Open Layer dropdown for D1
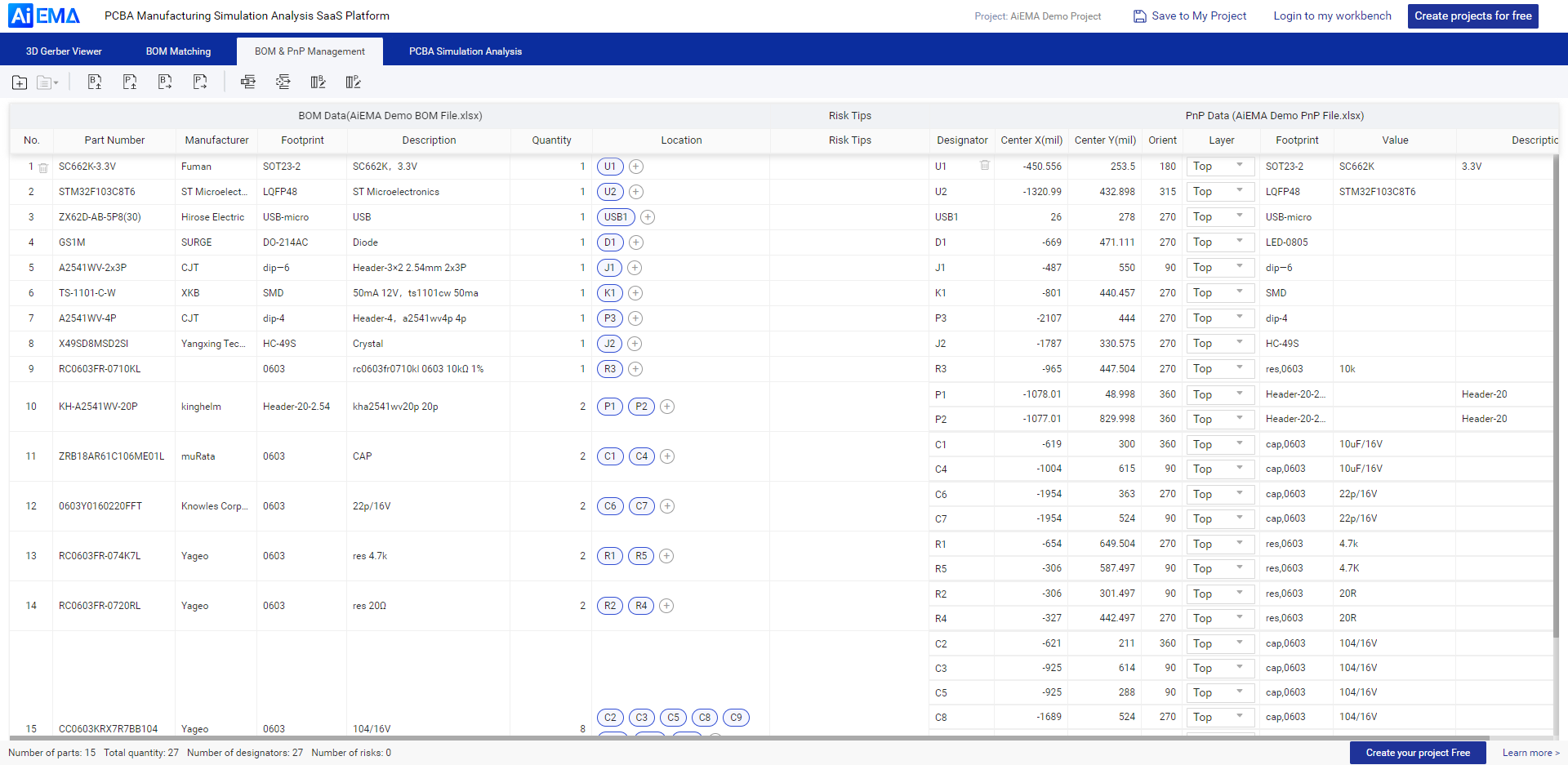Image resolution: width=1568 pixels, height=765 pixels. click(x=1219, y=242)
